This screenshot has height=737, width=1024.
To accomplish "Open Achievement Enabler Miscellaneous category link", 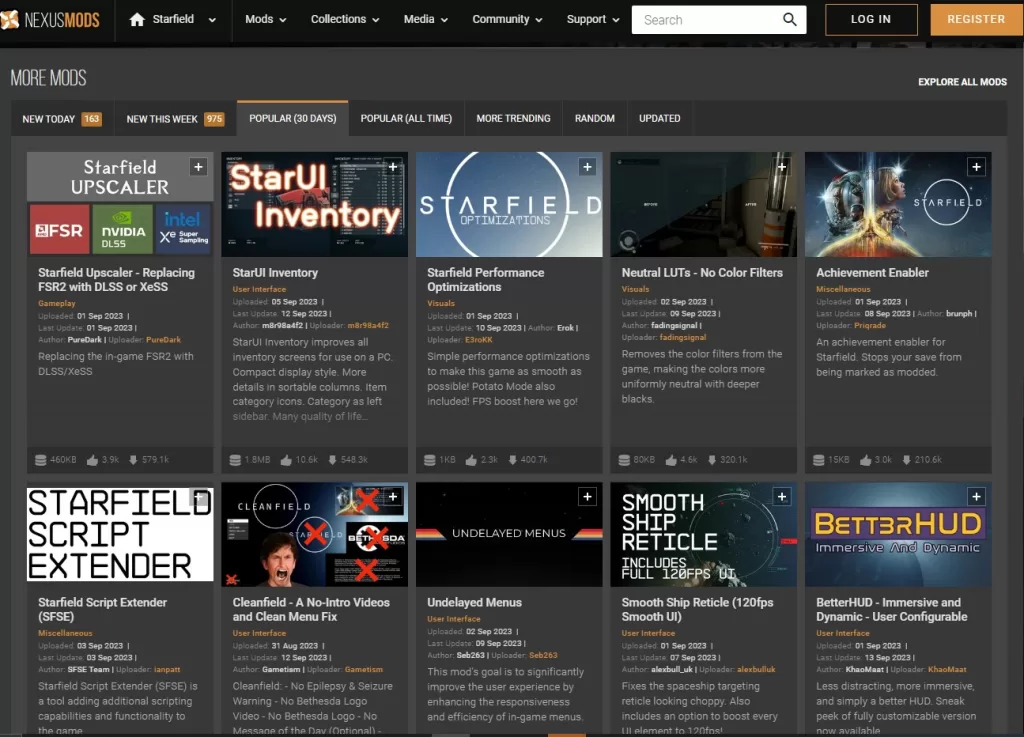I will tap(843, 289).
